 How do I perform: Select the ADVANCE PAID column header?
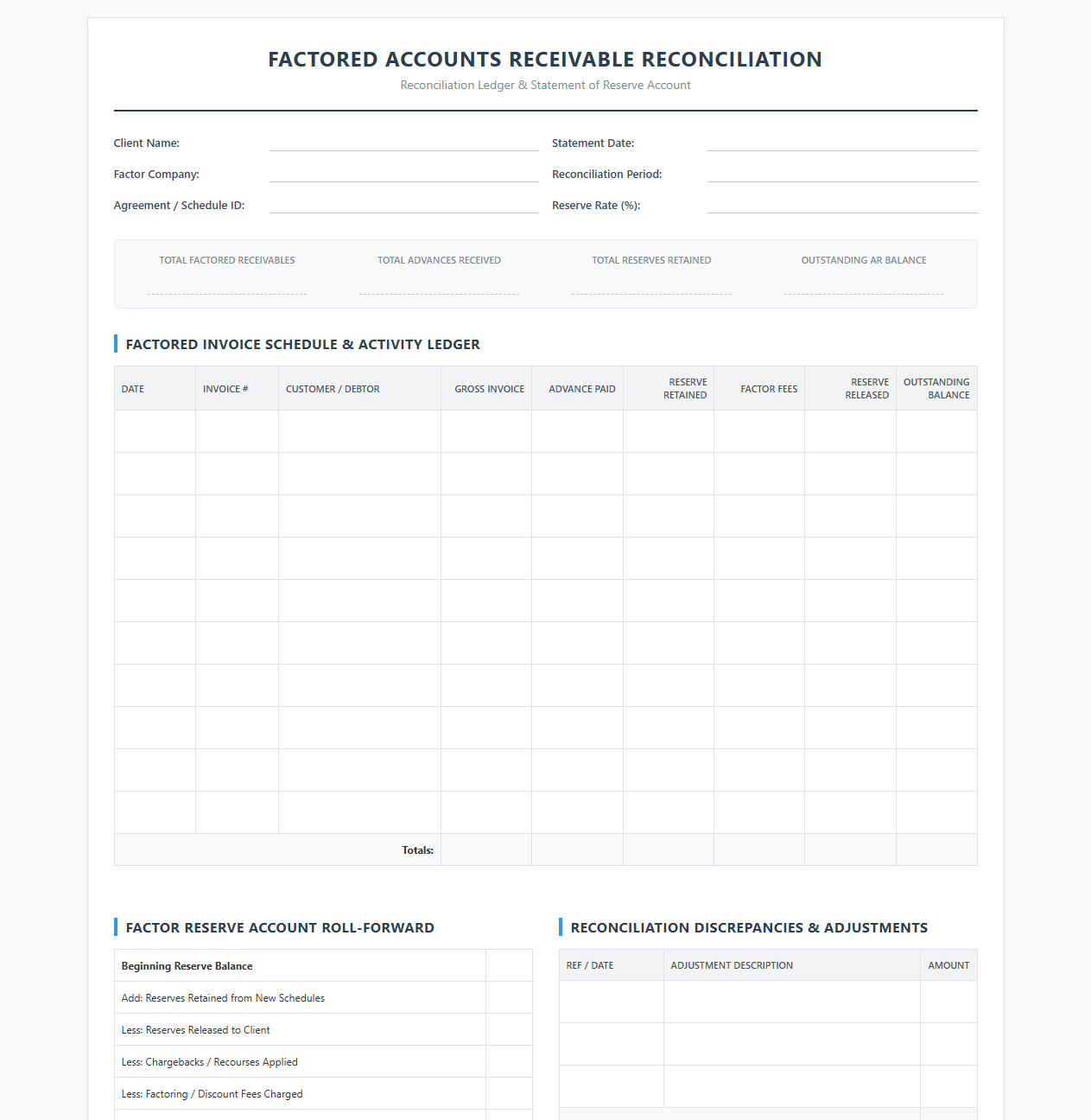[577, 389]
